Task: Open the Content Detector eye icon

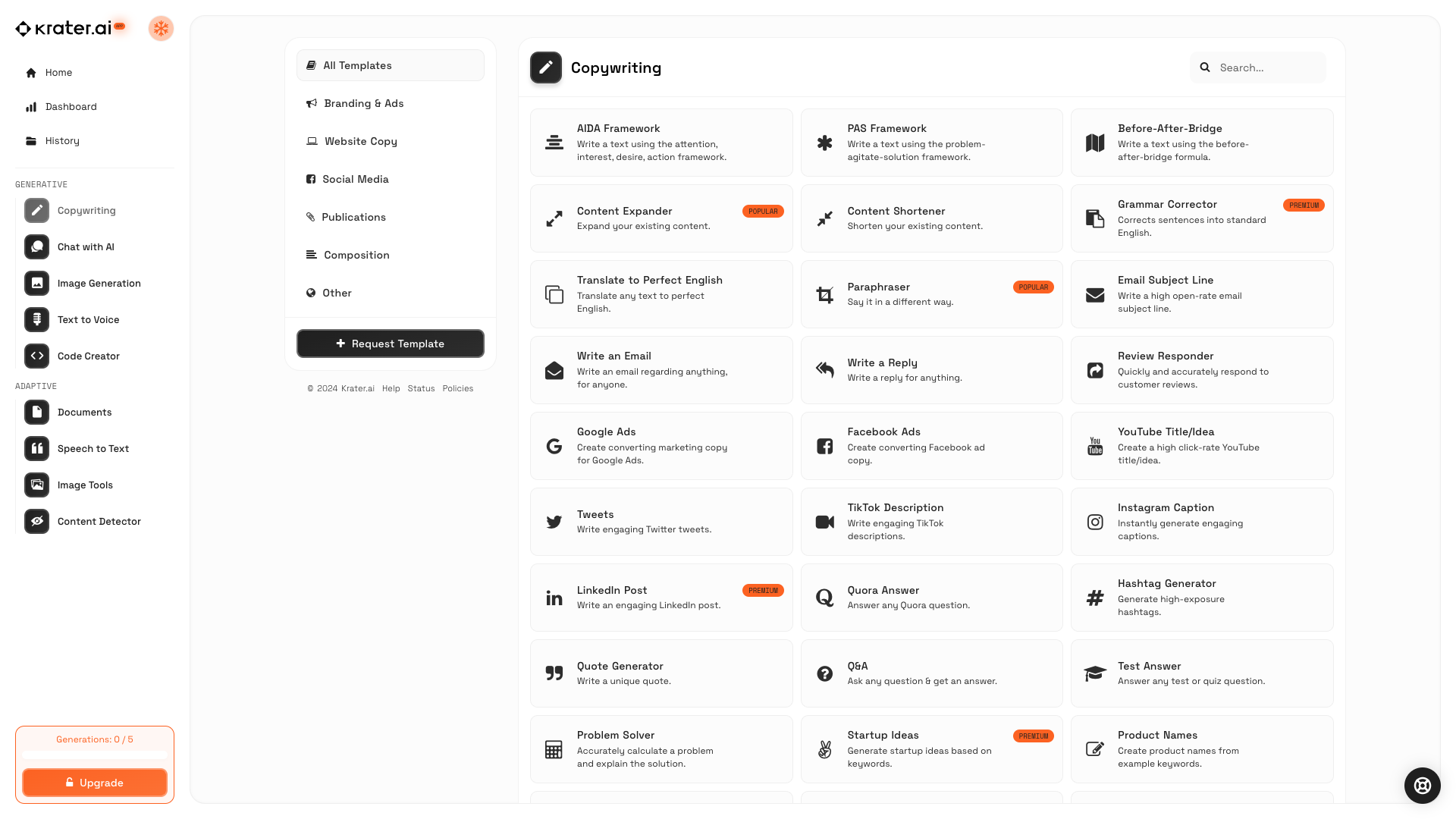Action: click(x=36, y=522)
